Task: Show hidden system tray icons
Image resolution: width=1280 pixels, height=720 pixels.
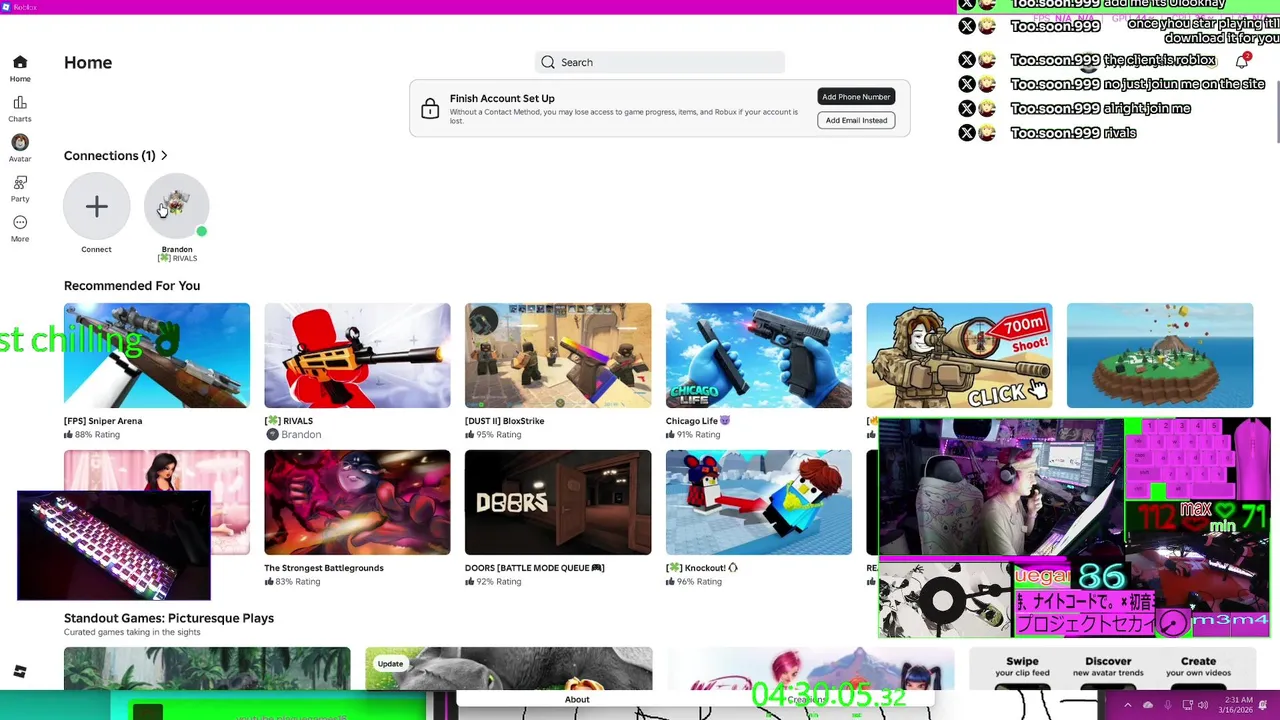Action: coord(1127,705)
